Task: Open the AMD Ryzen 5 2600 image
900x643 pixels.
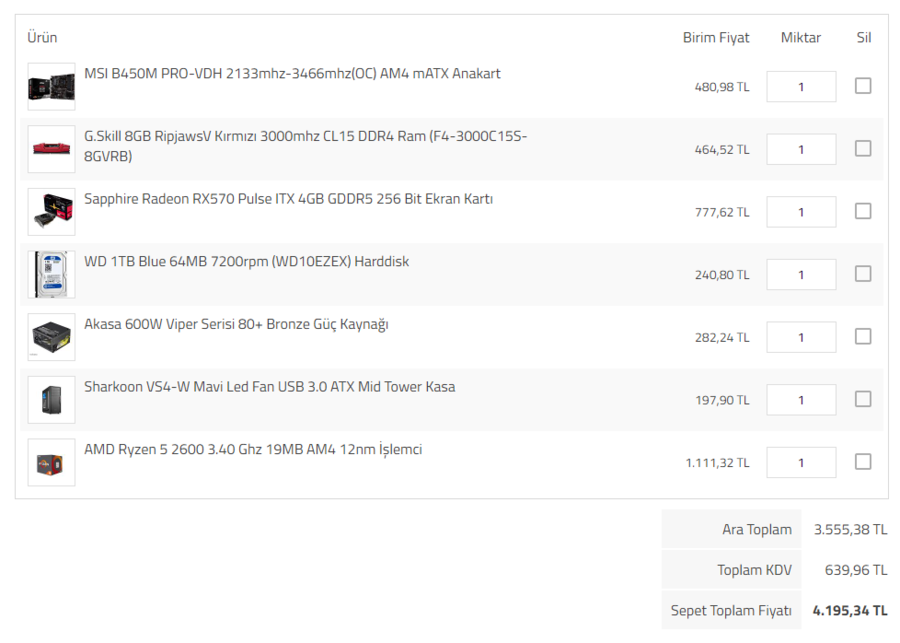Action: (x=51, y=462)
